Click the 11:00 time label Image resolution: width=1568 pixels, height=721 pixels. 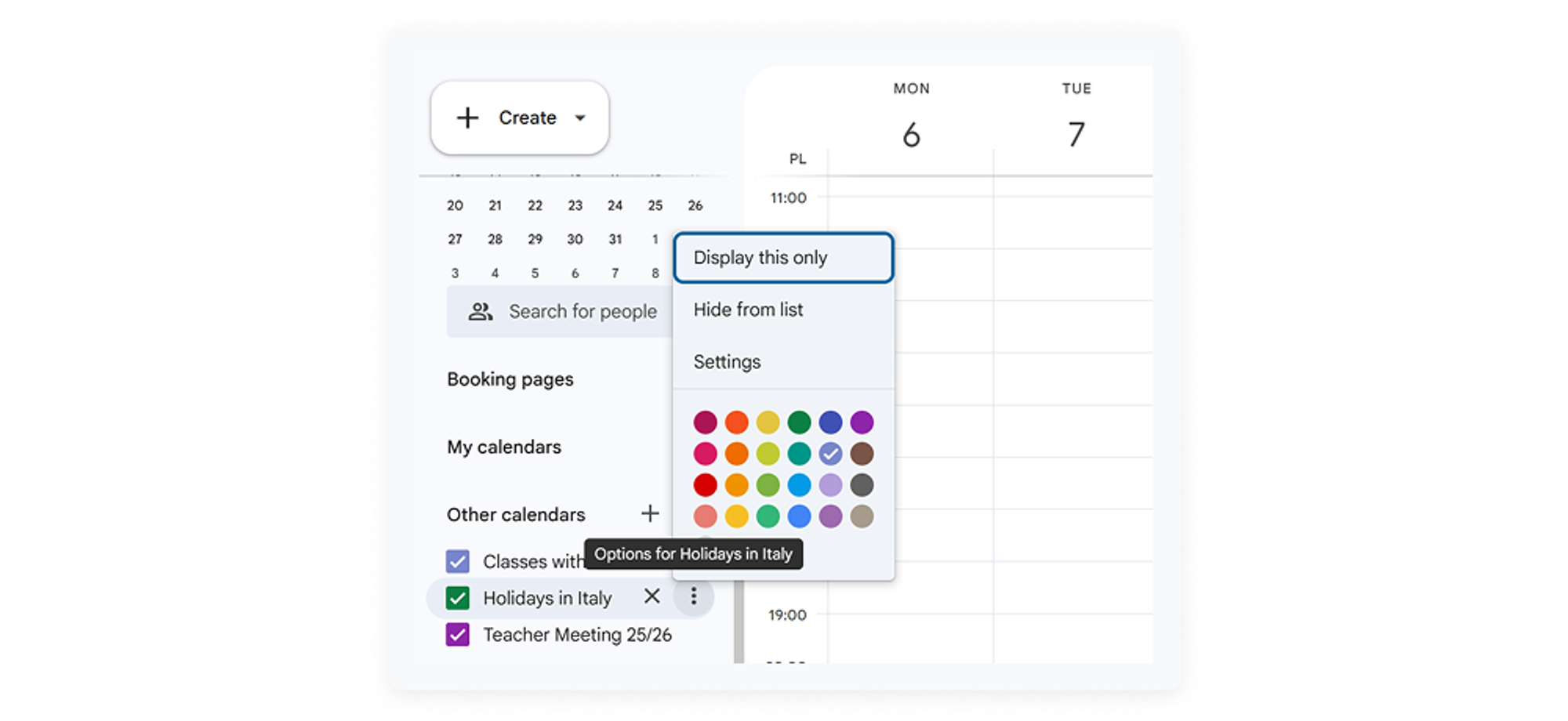(x=788, y=198)
